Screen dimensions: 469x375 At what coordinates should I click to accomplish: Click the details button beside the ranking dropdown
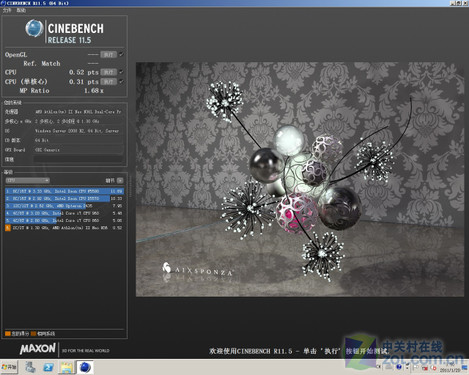click(120, 180)
